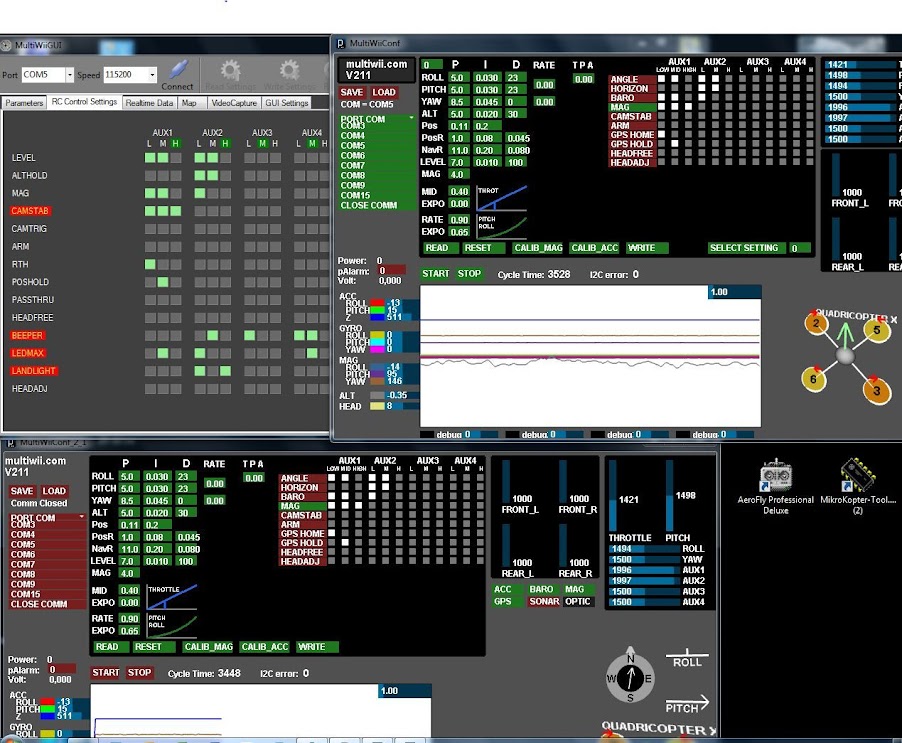Click the PITCH ROLL expo curve in MultiWiiConf window
Image resolution: width=902 pixels, height=743 pixels.
pyautogui.click(x=502, y=226)
